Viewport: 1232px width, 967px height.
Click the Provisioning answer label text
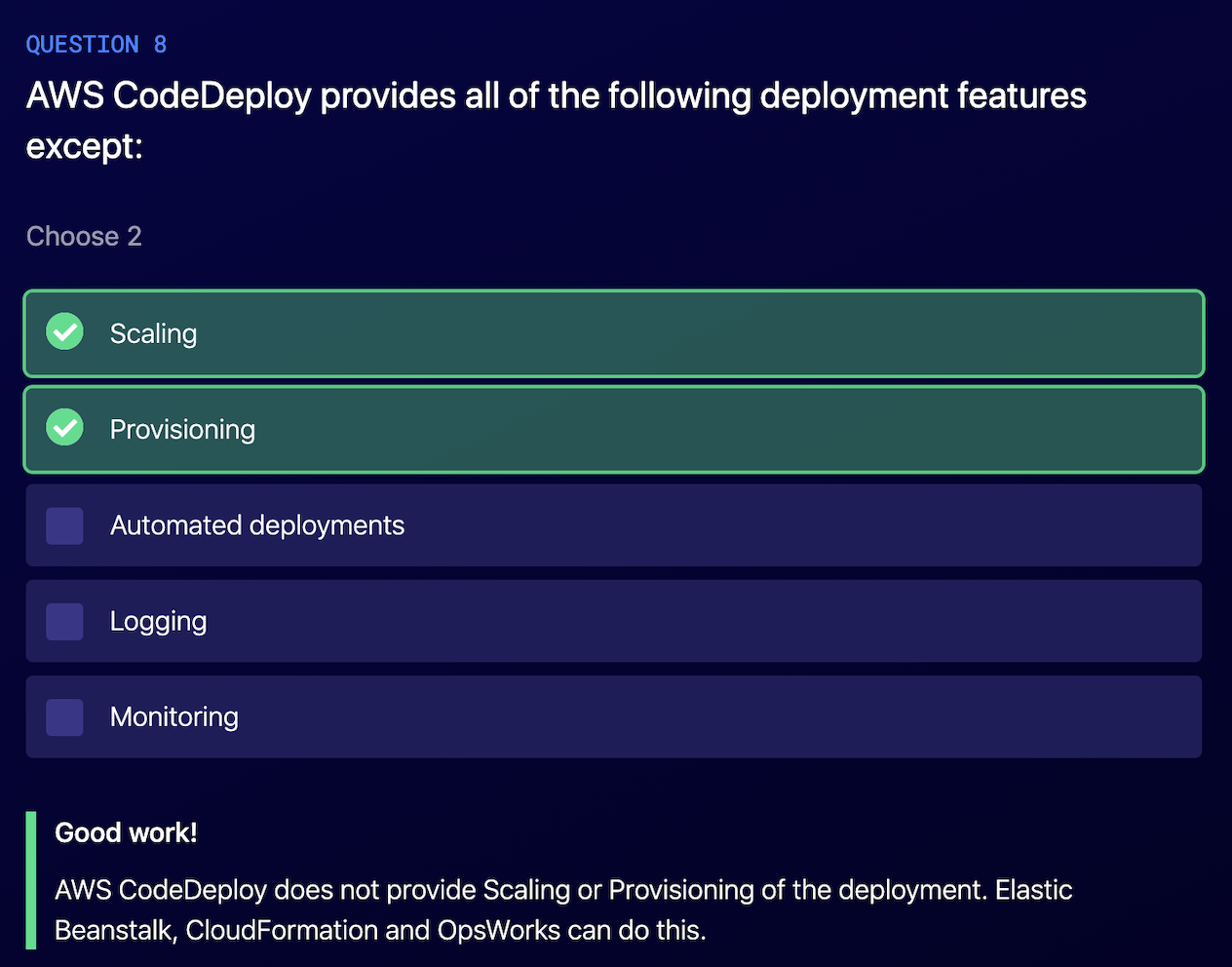coord(182,429)
